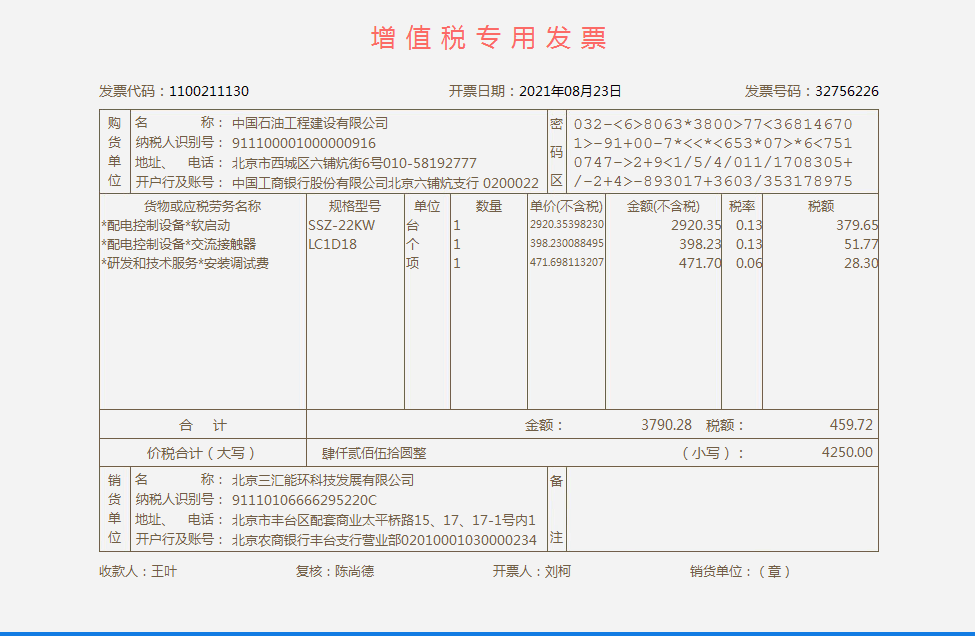The width and height of the screenshot is (975, 636).
Task: Click the 税额 column header
Action: tap(821, 206)
